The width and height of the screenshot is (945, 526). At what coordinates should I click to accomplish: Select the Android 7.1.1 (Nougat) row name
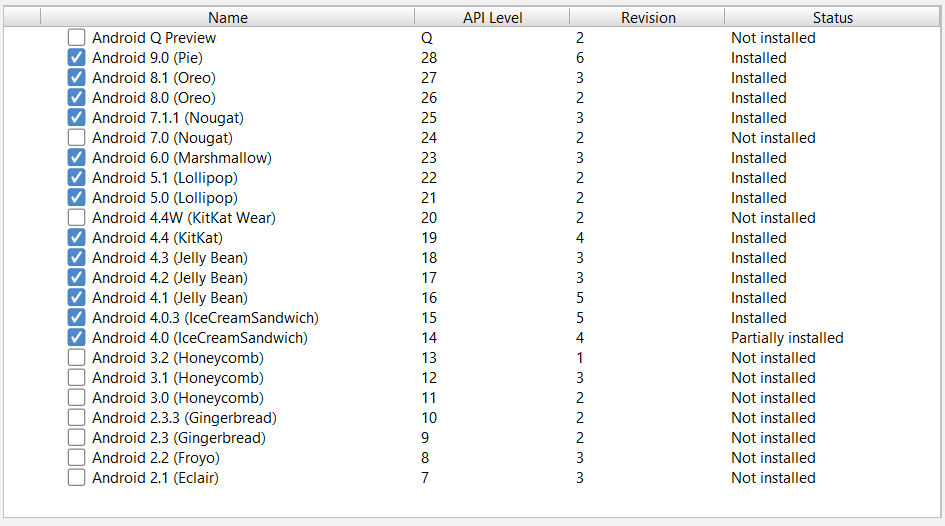[x=167, y=118]
